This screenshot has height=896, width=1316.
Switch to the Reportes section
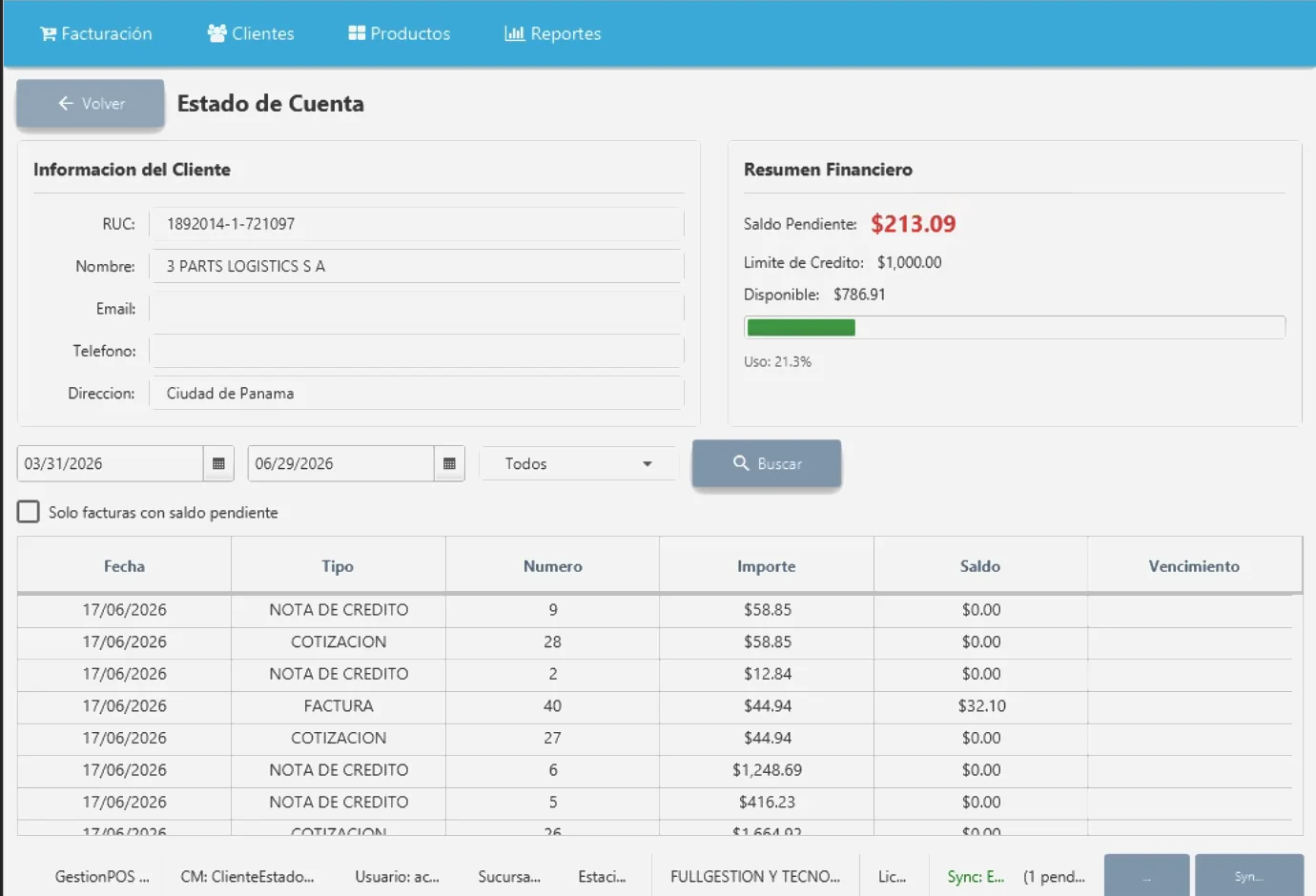point(553,33)
